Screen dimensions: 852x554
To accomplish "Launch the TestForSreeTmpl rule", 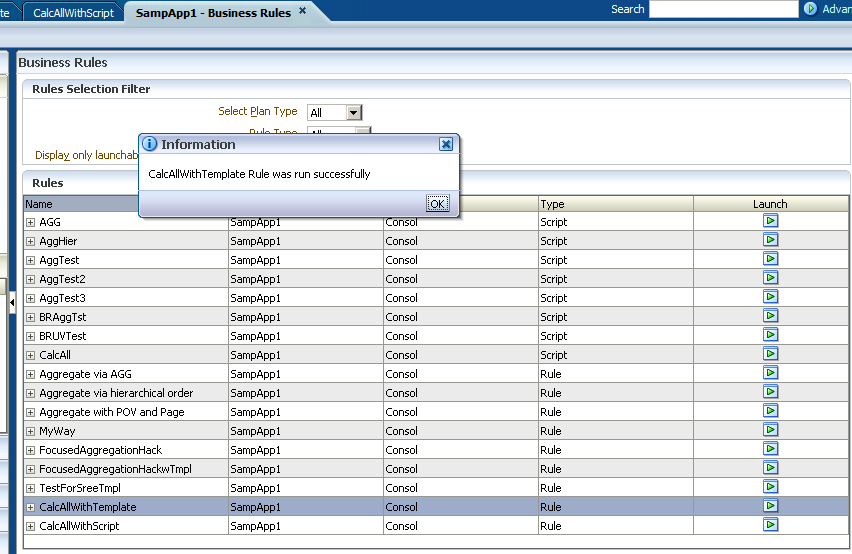I will click(x=770, y=487).
